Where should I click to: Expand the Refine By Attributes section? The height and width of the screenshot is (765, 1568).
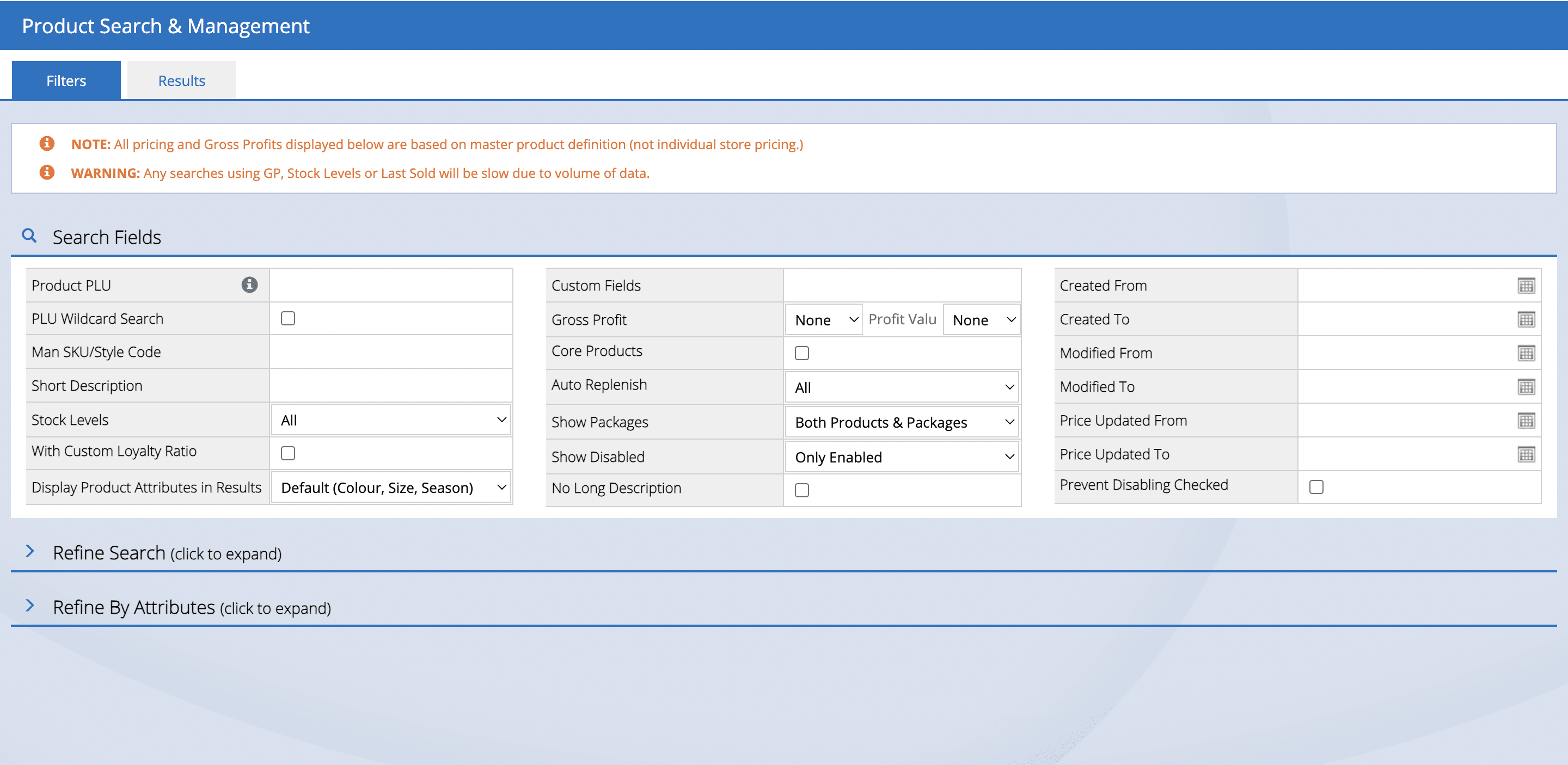coord(192,607)
